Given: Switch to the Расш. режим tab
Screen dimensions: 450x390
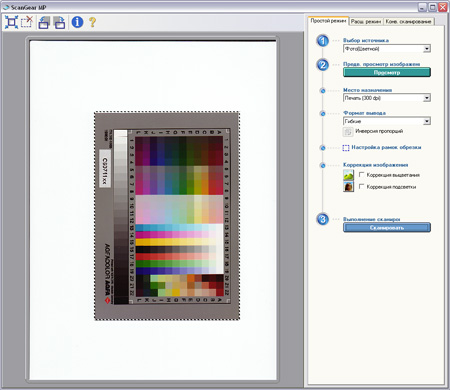Looking at the screenshot, I should point(366,21).
